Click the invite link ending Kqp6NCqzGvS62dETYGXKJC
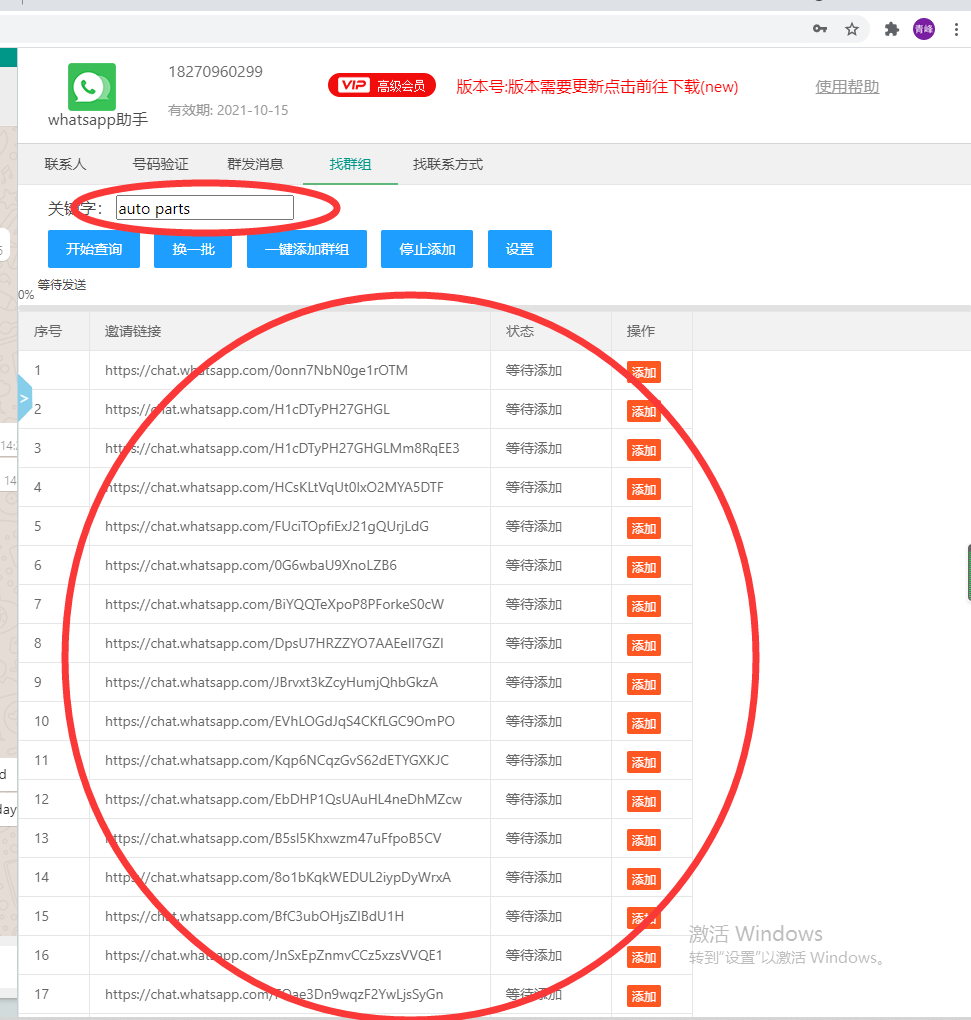This screenshot has width=971, height=1020. tap(277, 760)
